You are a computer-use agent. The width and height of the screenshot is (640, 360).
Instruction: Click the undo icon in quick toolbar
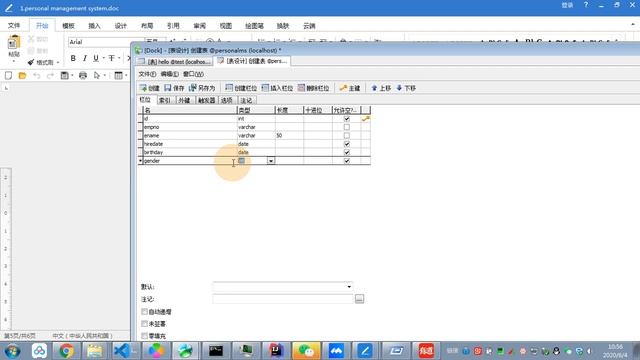[37, 76]
